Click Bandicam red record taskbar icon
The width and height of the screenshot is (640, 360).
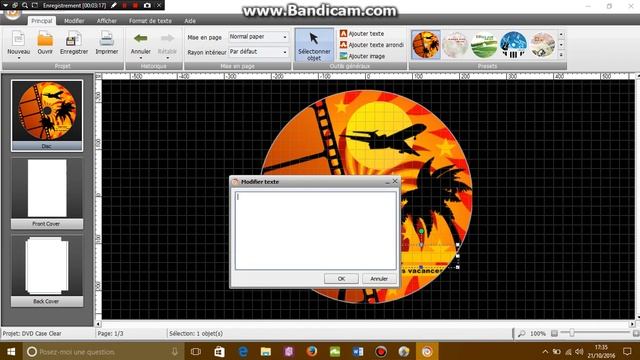[x=381, y=351]
